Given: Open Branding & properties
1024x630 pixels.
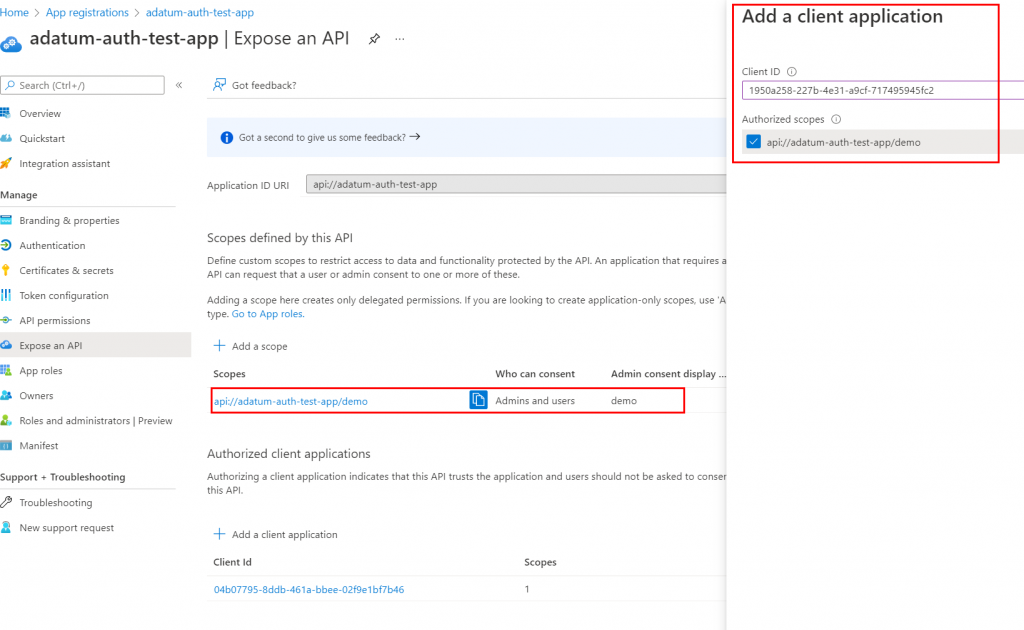Looking at the screenshot, I should coord(69,221).
